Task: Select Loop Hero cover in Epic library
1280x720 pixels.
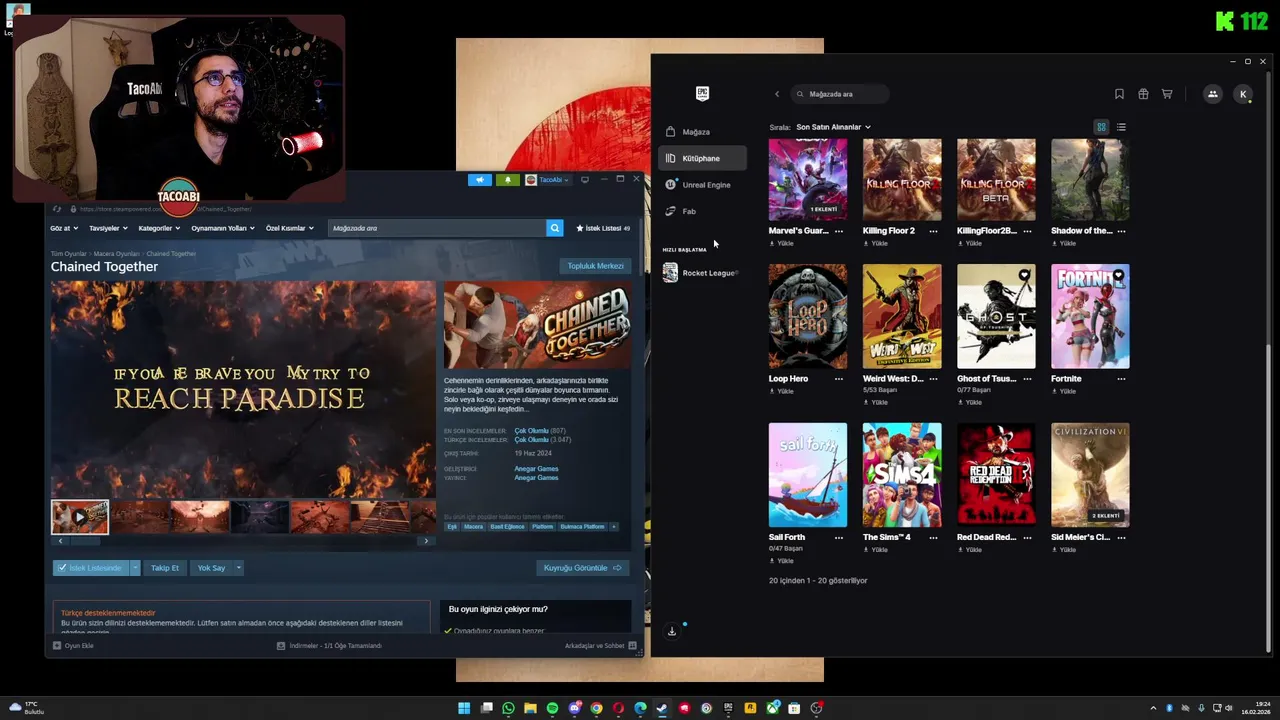Action: pyautogui.click(x=808, y=316)
